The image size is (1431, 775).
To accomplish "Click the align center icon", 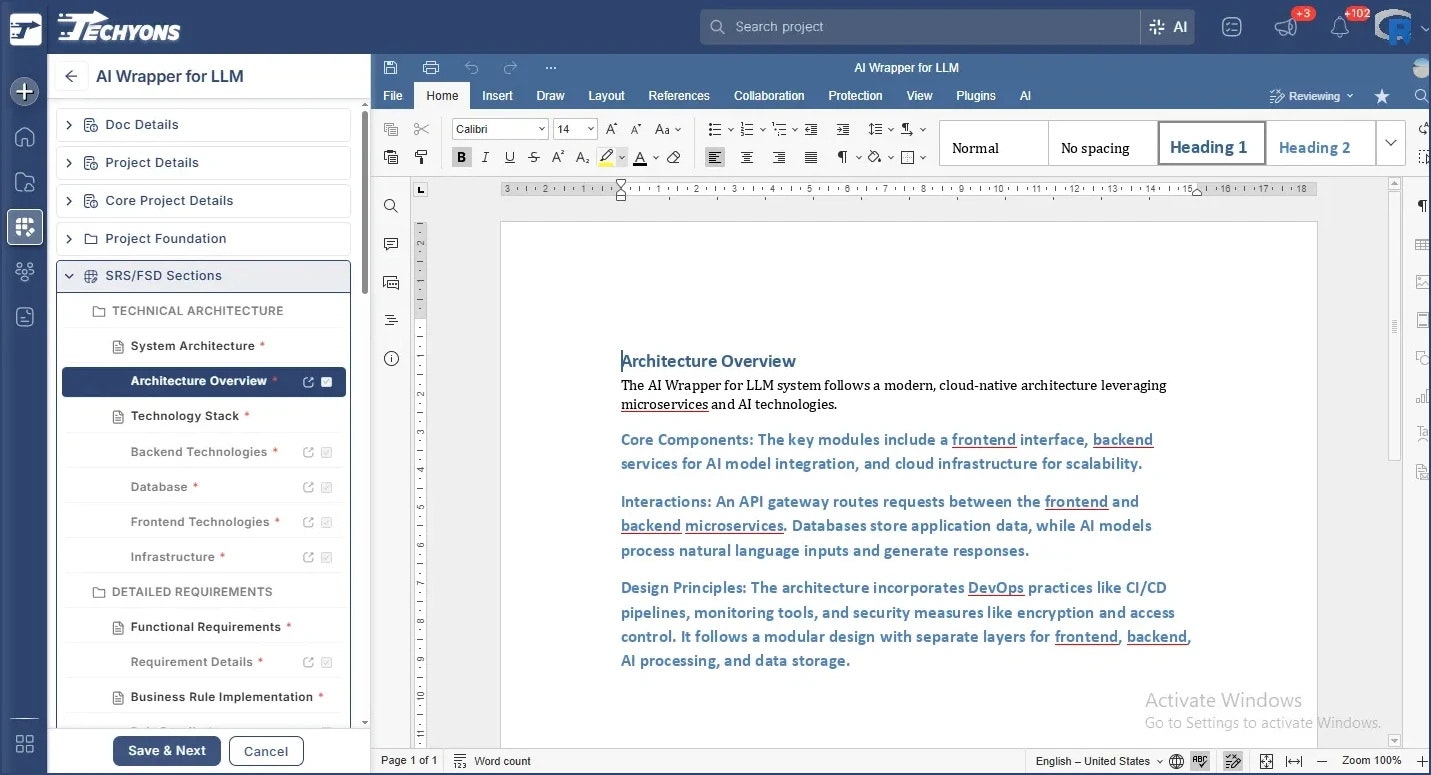I will [747, 157].
